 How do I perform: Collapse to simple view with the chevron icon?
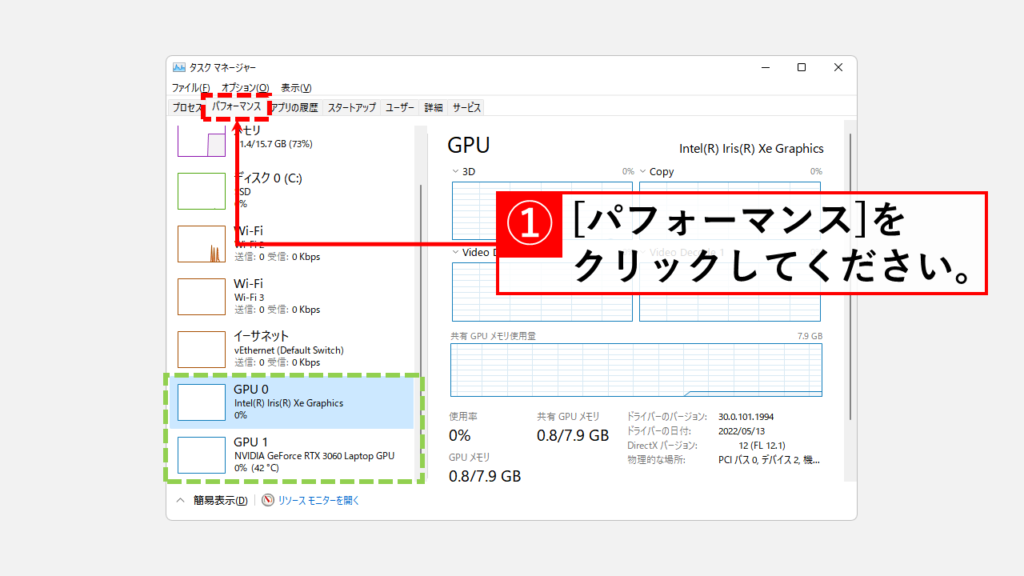(180, 500)
